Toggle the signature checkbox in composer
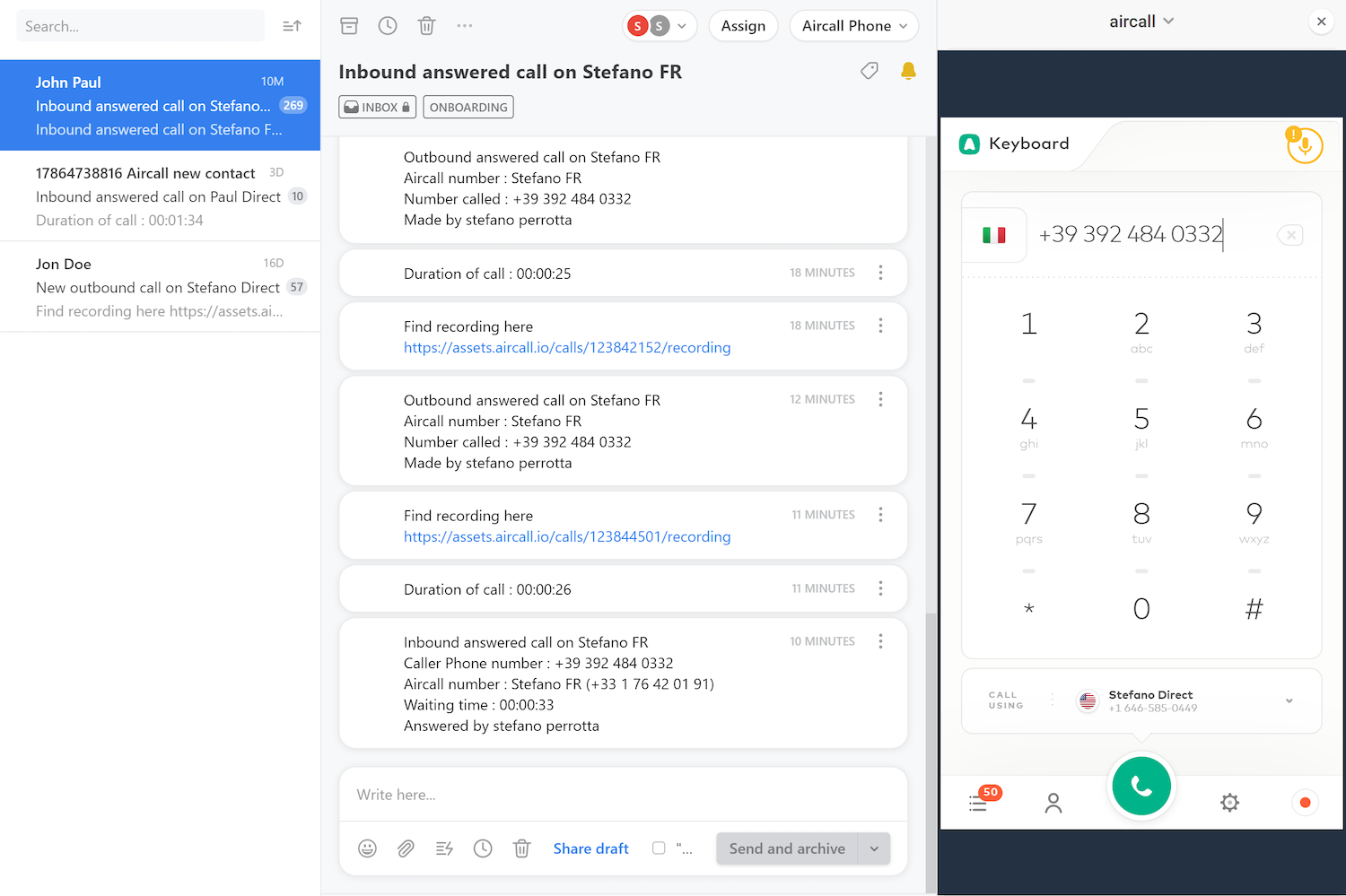1346x896 pixels. (659, 848)
